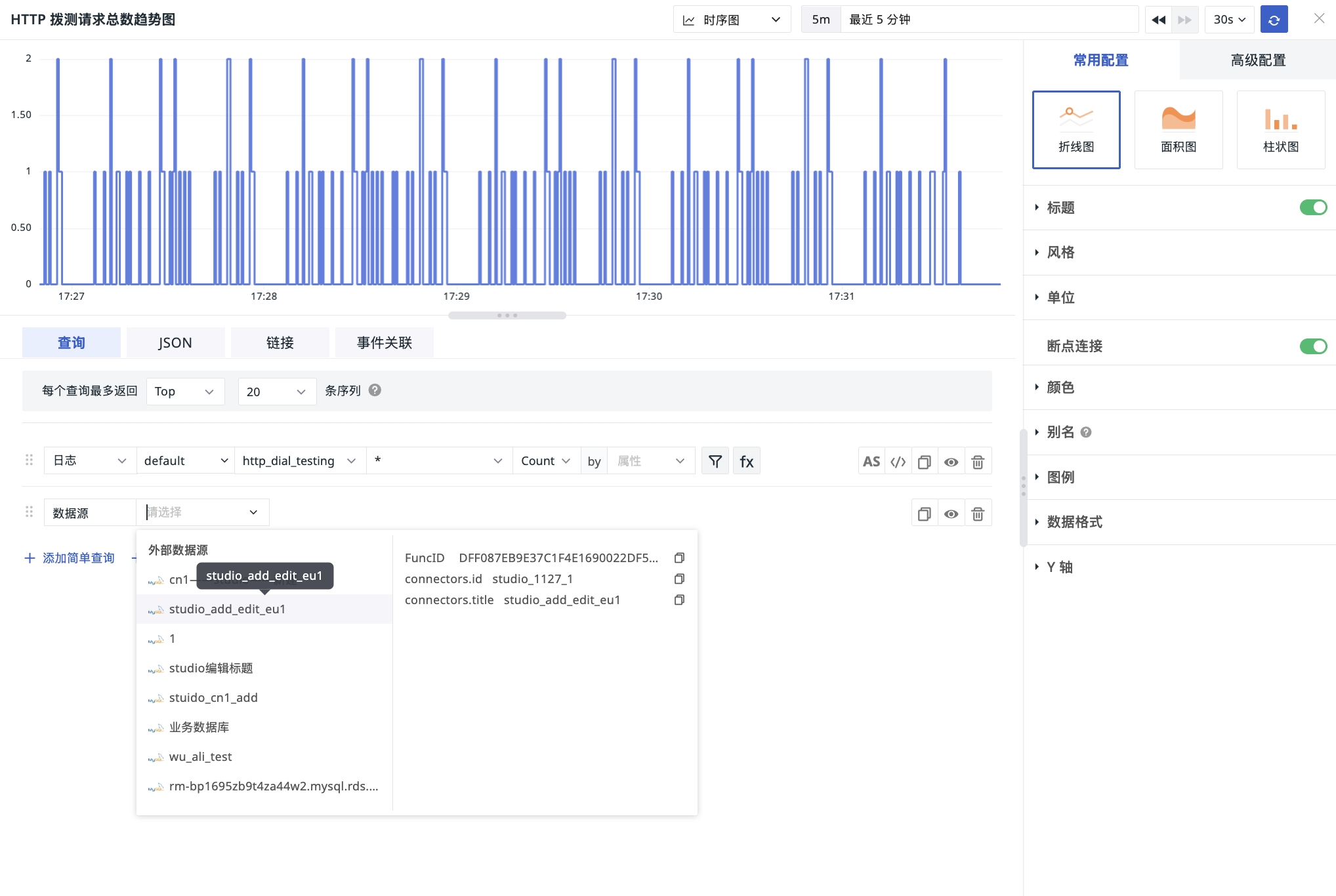Image resolution: width=1336 pixels, height=896 pixels.
Task: Step time range backward with rewind icon
Action: tap(1159, 20)
